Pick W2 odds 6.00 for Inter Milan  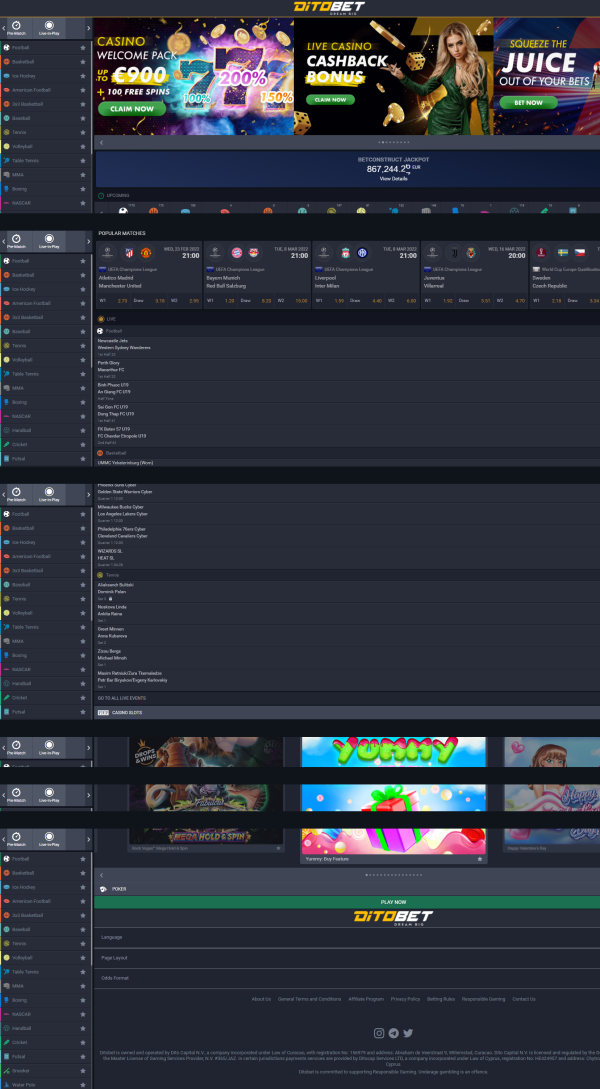point(401,301)
